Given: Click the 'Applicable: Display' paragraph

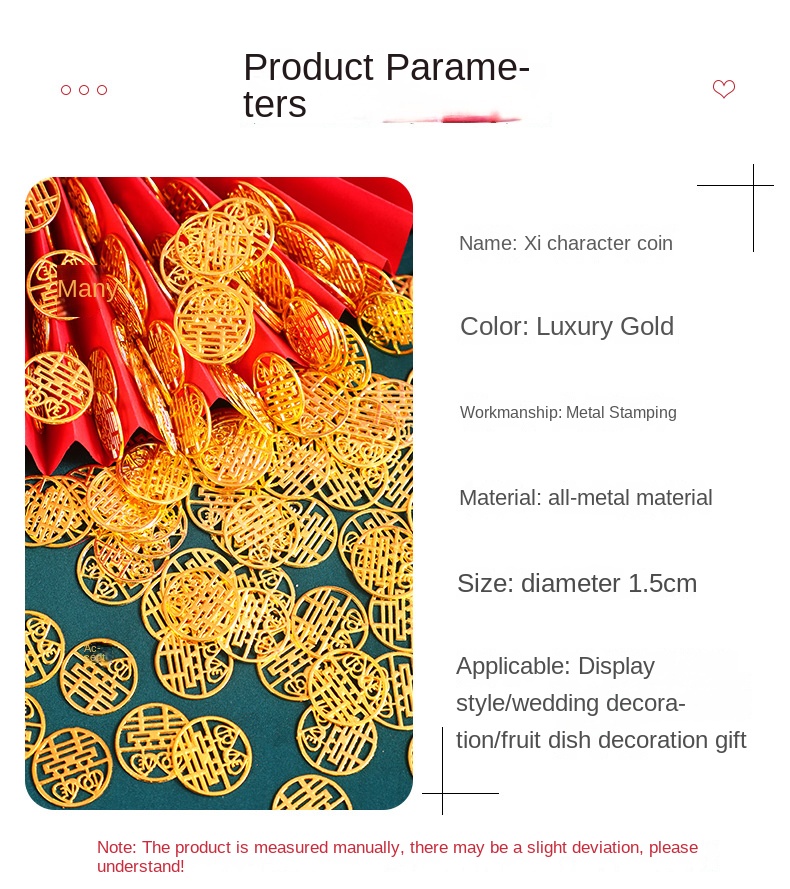Looking at the screenshot, I should point(601,703).
